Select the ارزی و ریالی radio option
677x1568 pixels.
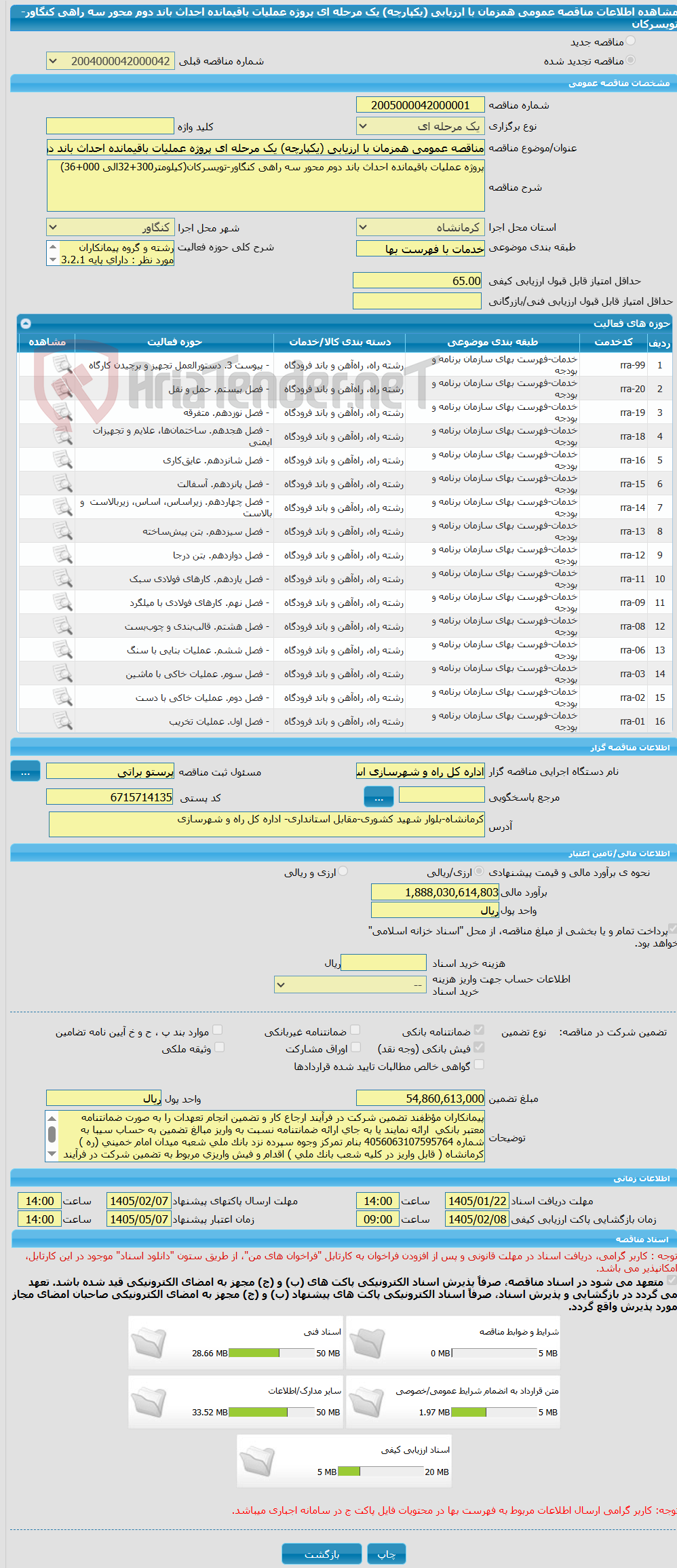[343, 871]
